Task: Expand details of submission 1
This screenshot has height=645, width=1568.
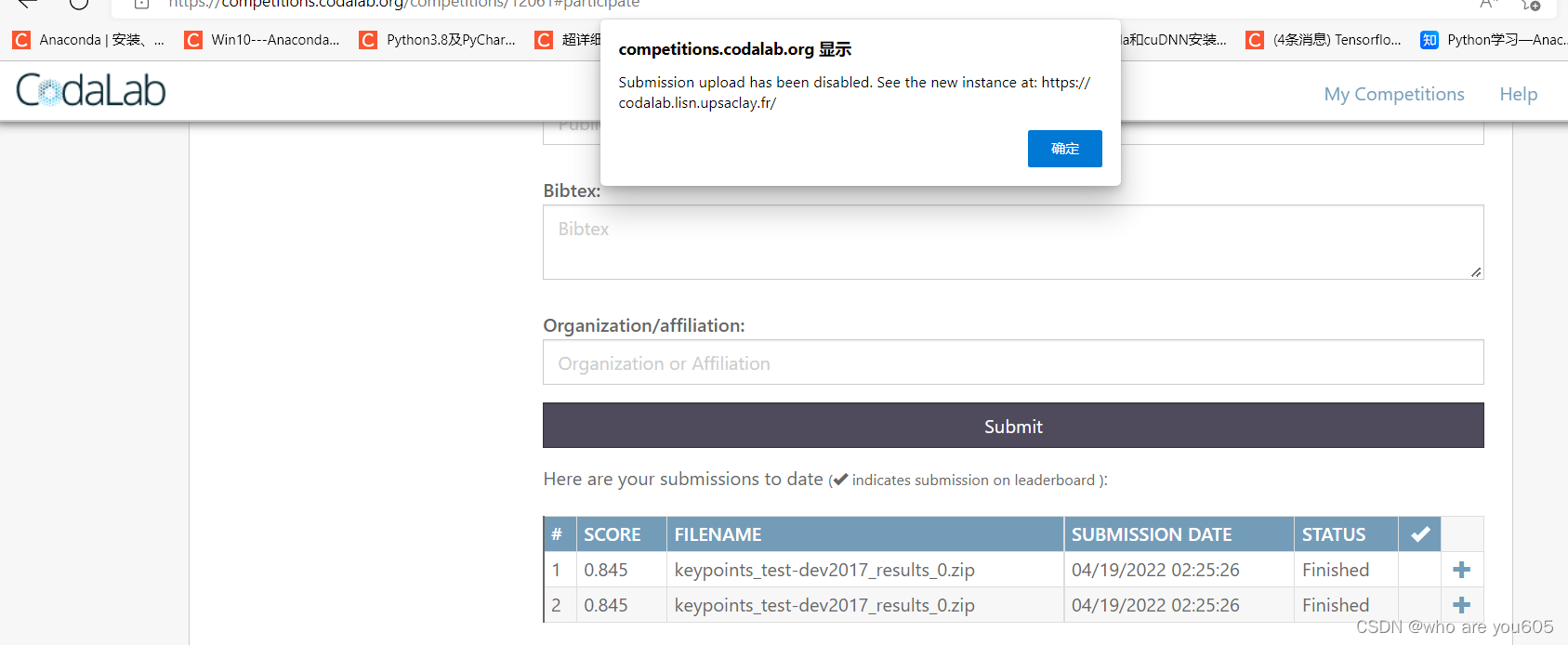Action: pyautogui.click(x=1461, y=570)
